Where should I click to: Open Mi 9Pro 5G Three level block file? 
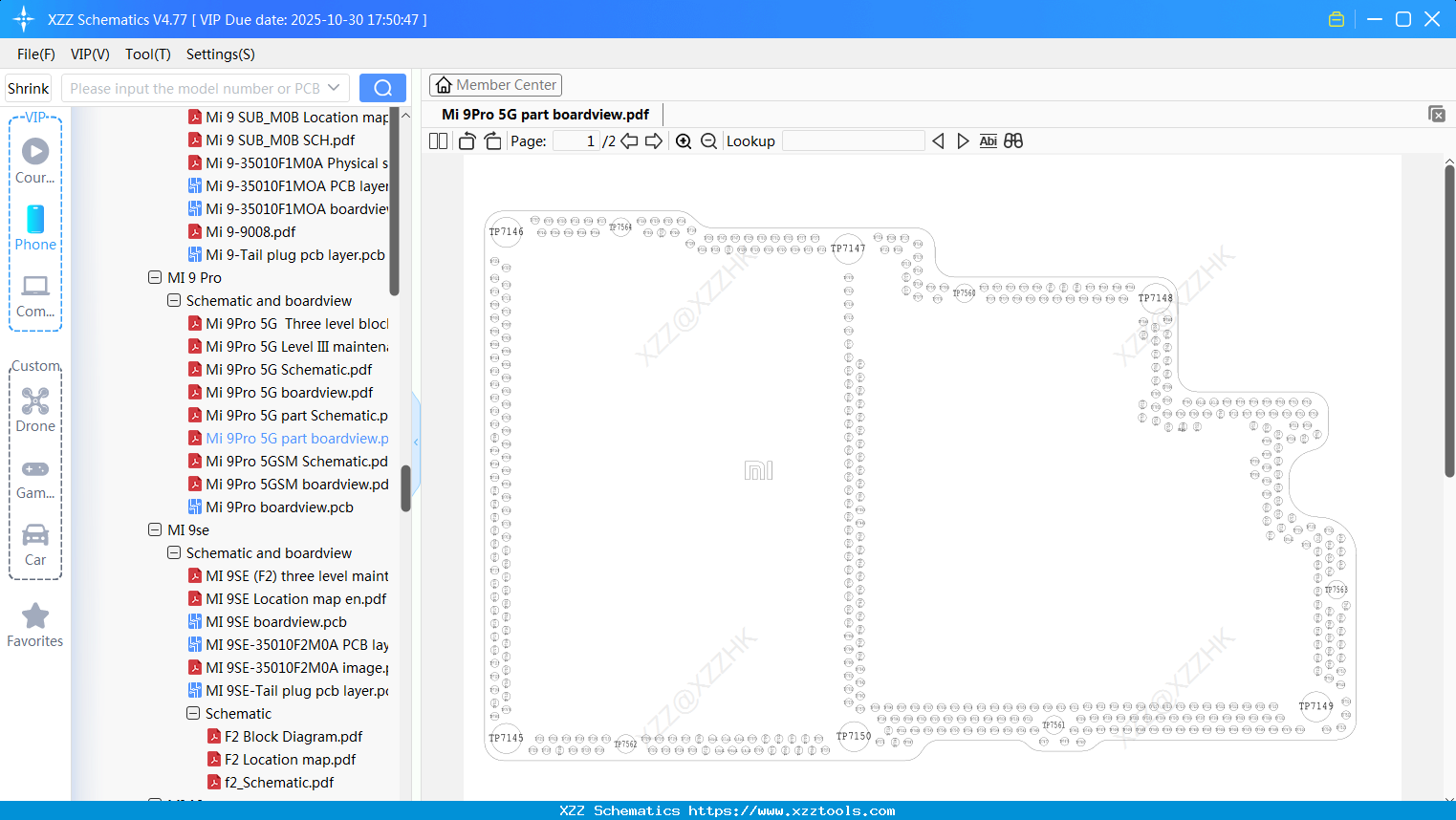coord(288,323)
